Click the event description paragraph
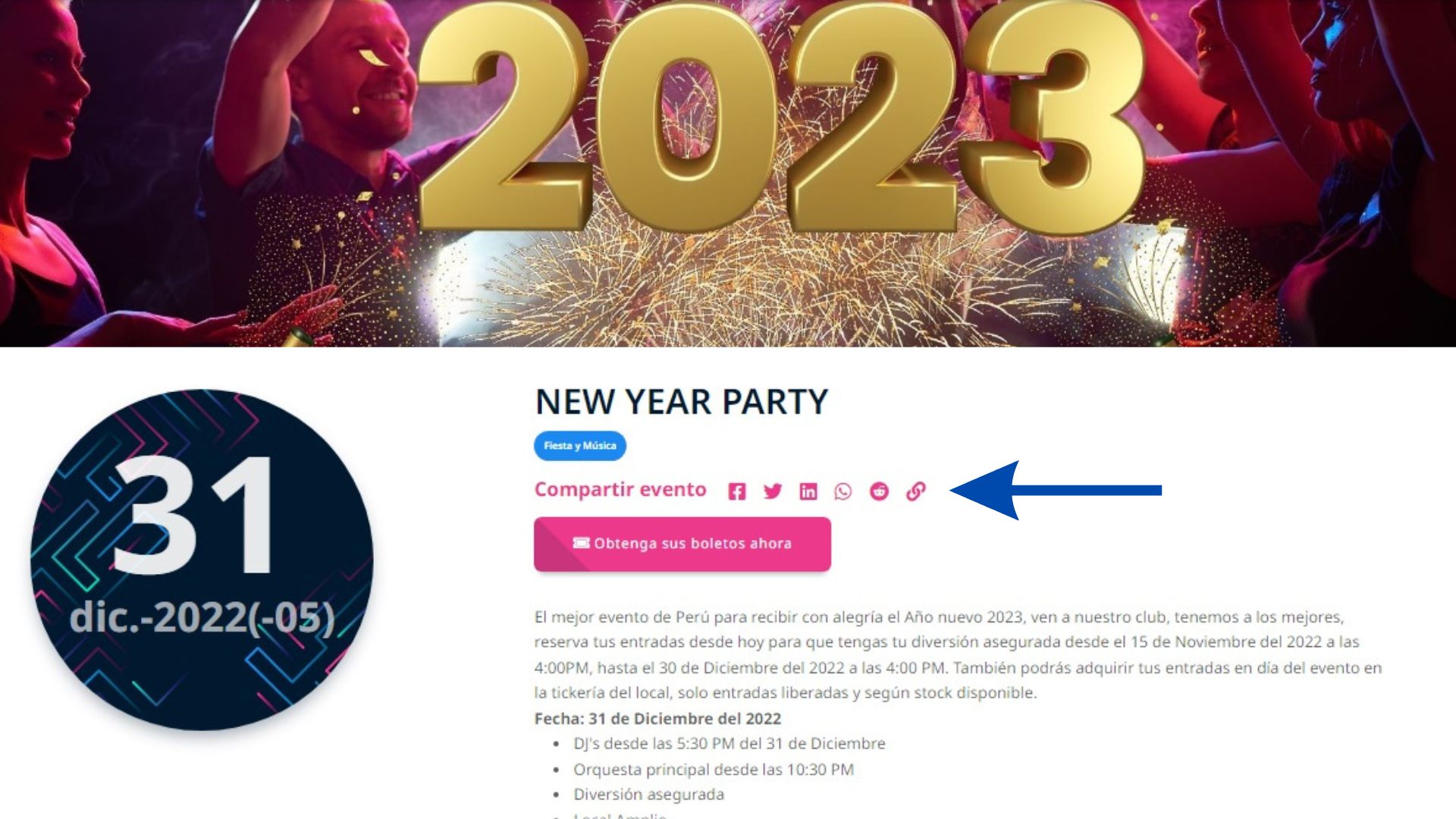 tap(958, 654)
